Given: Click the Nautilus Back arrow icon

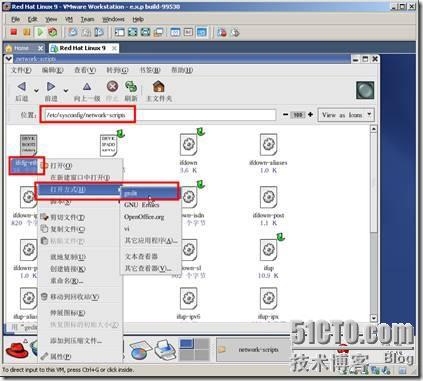Looking at the screenshot, I should [22, 87].
